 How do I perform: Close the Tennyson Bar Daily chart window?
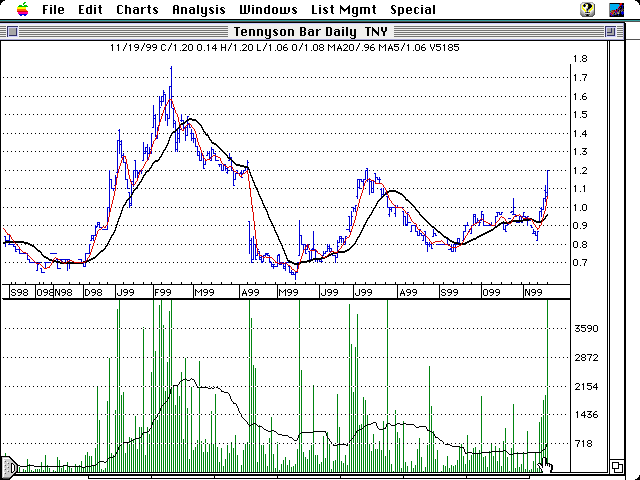click(x=13, y=31)
